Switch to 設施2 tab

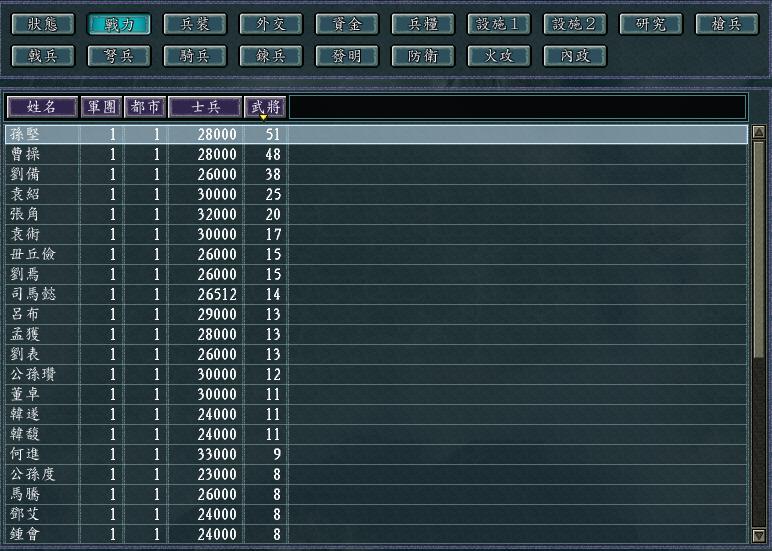click(x=575, y=24)
